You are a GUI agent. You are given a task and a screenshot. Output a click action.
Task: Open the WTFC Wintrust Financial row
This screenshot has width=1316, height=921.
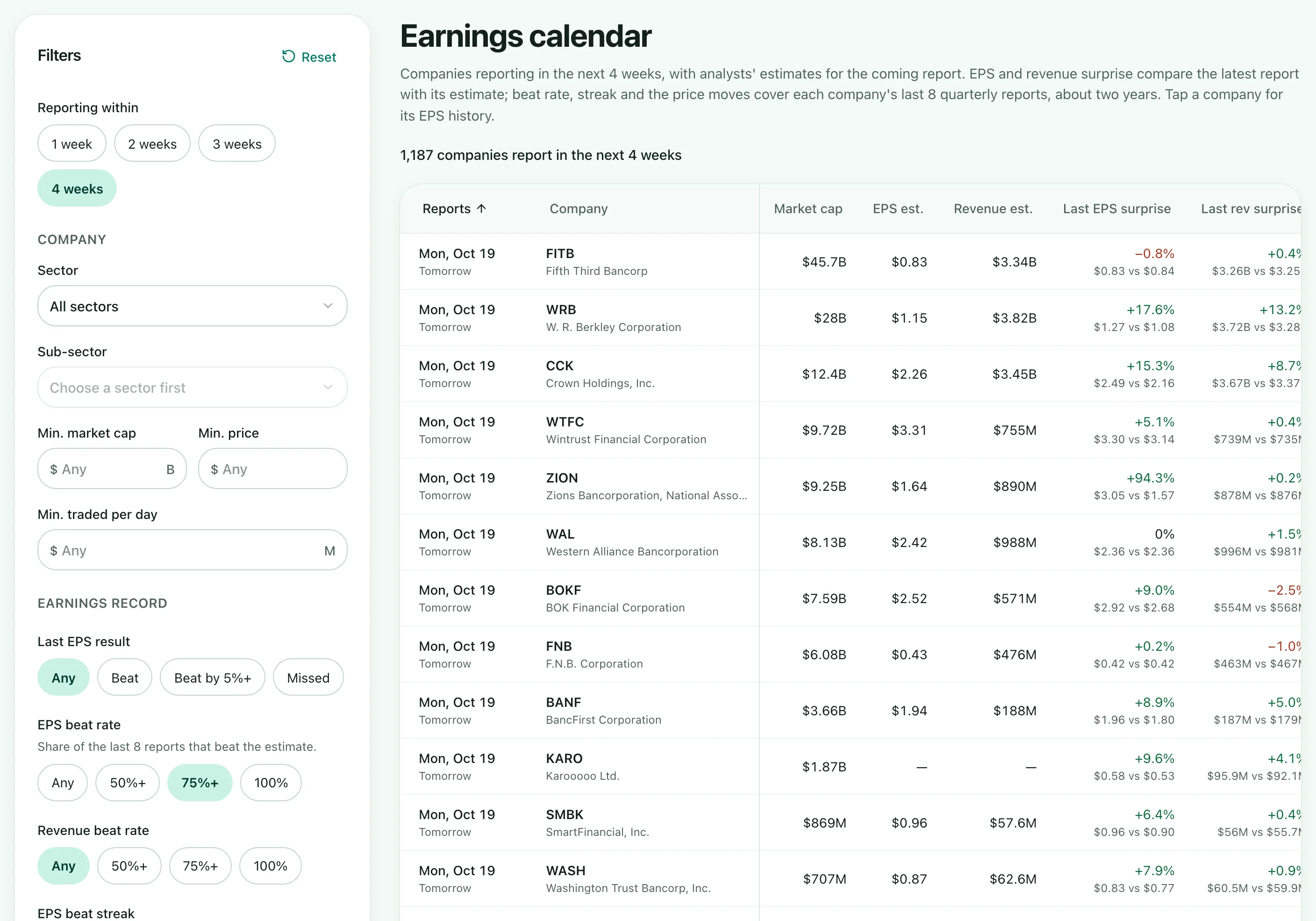pyautogui.click(x=850, y=430)
